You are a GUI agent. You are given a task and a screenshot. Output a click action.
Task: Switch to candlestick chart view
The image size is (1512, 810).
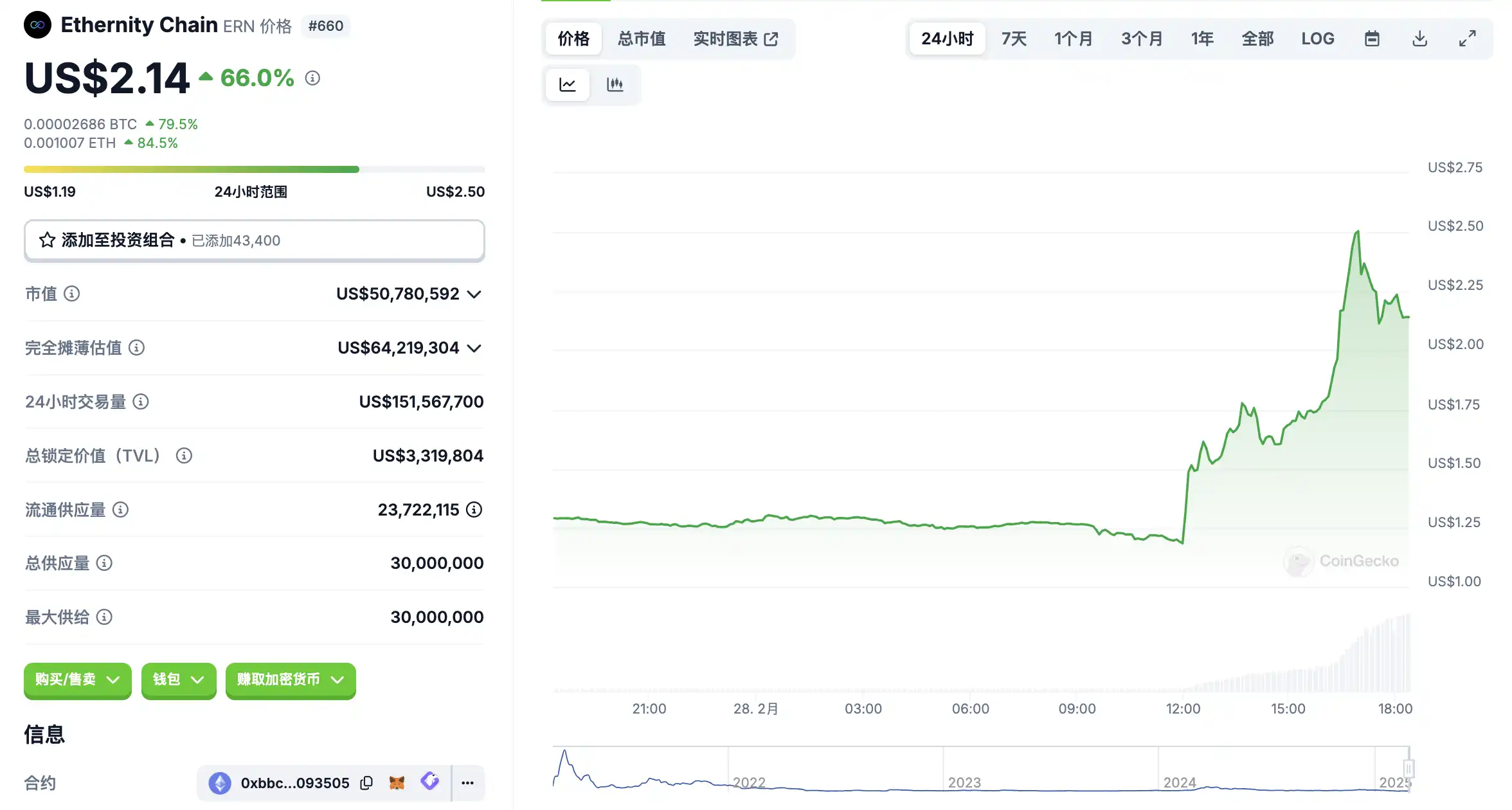click(x=615, y=84)
